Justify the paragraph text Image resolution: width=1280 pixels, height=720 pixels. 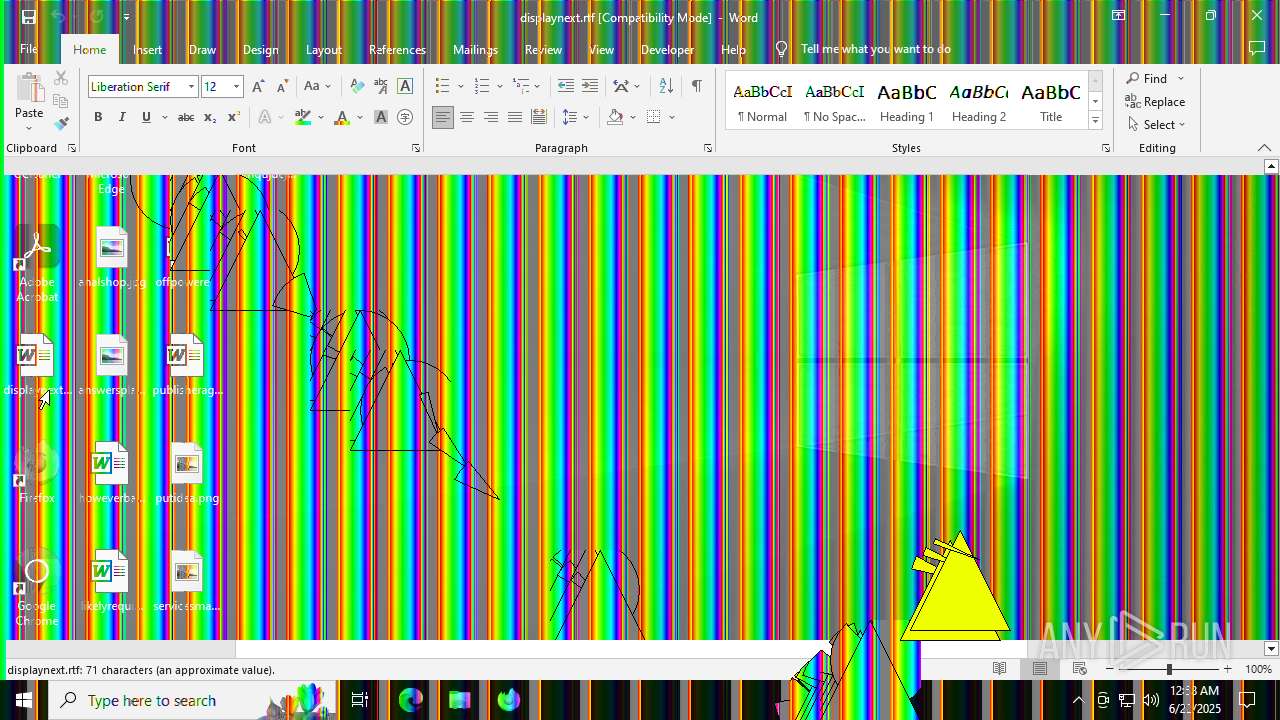[x=515, y=117]
